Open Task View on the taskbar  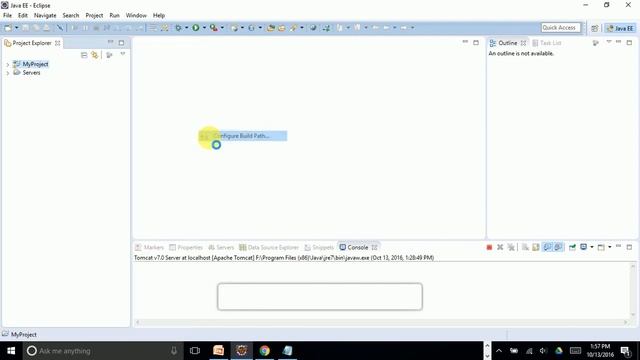point(195,351)
